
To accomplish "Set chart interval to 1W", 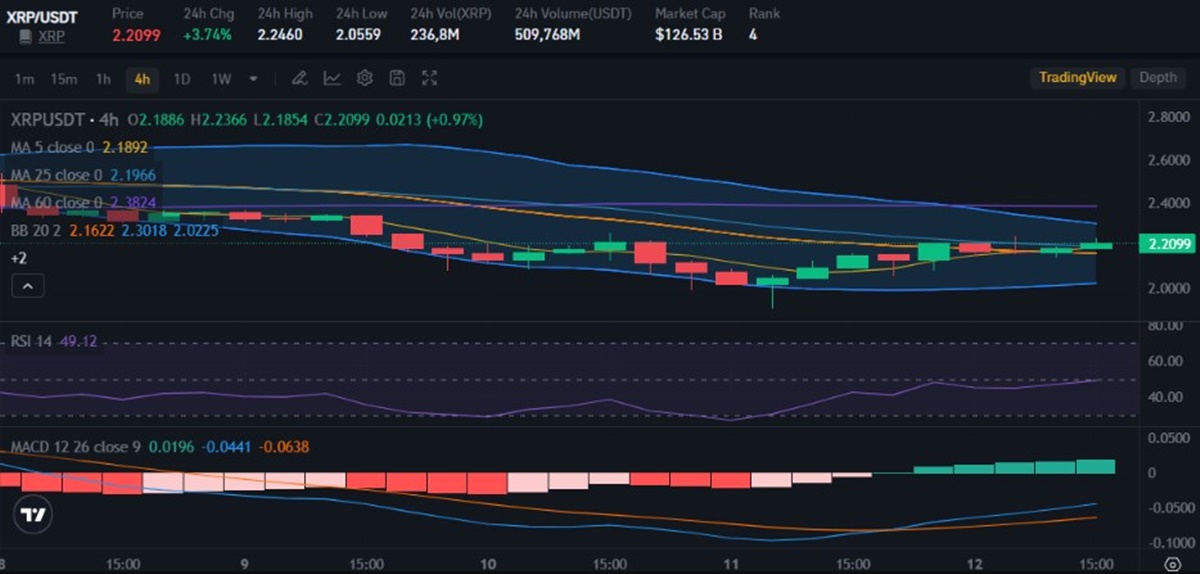I will click(x=221, y=79).
